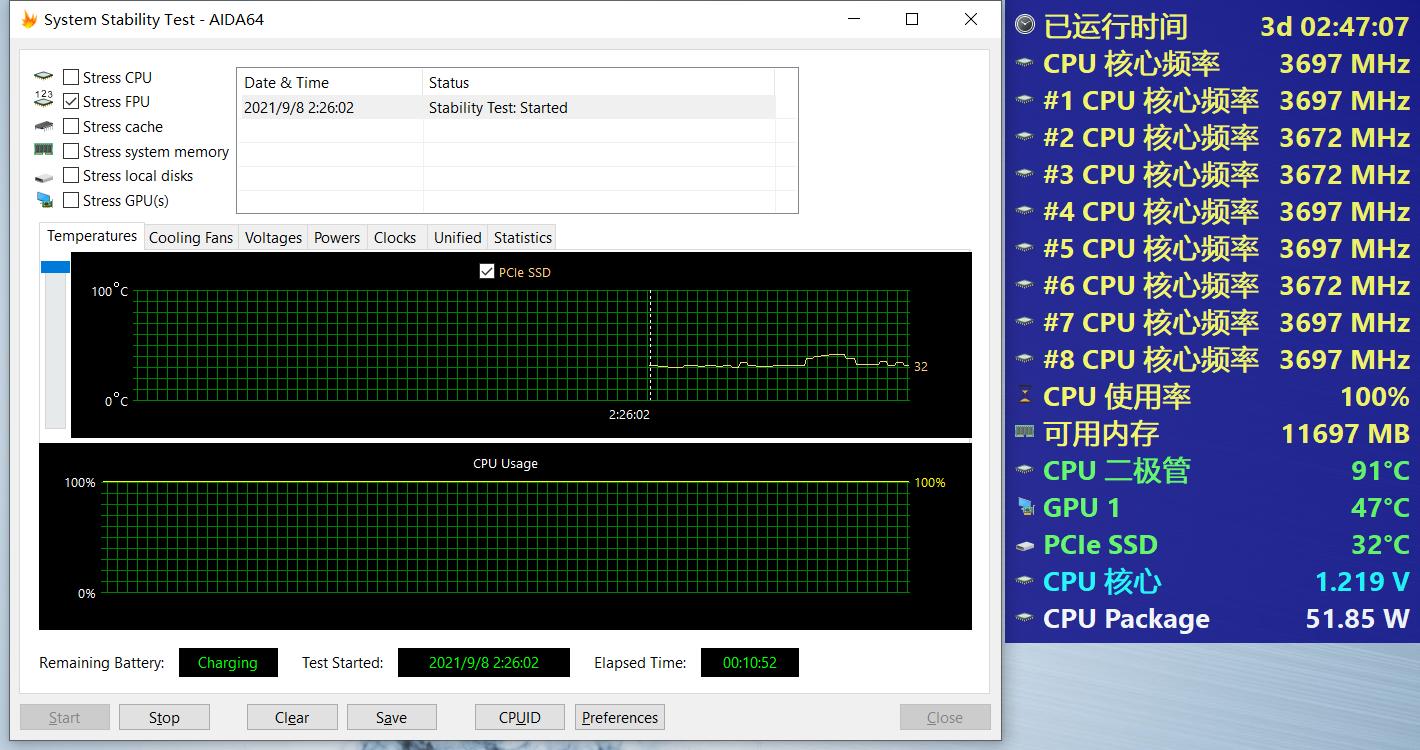Click the blue temperature graph scale slider

[x=55, y=267]
